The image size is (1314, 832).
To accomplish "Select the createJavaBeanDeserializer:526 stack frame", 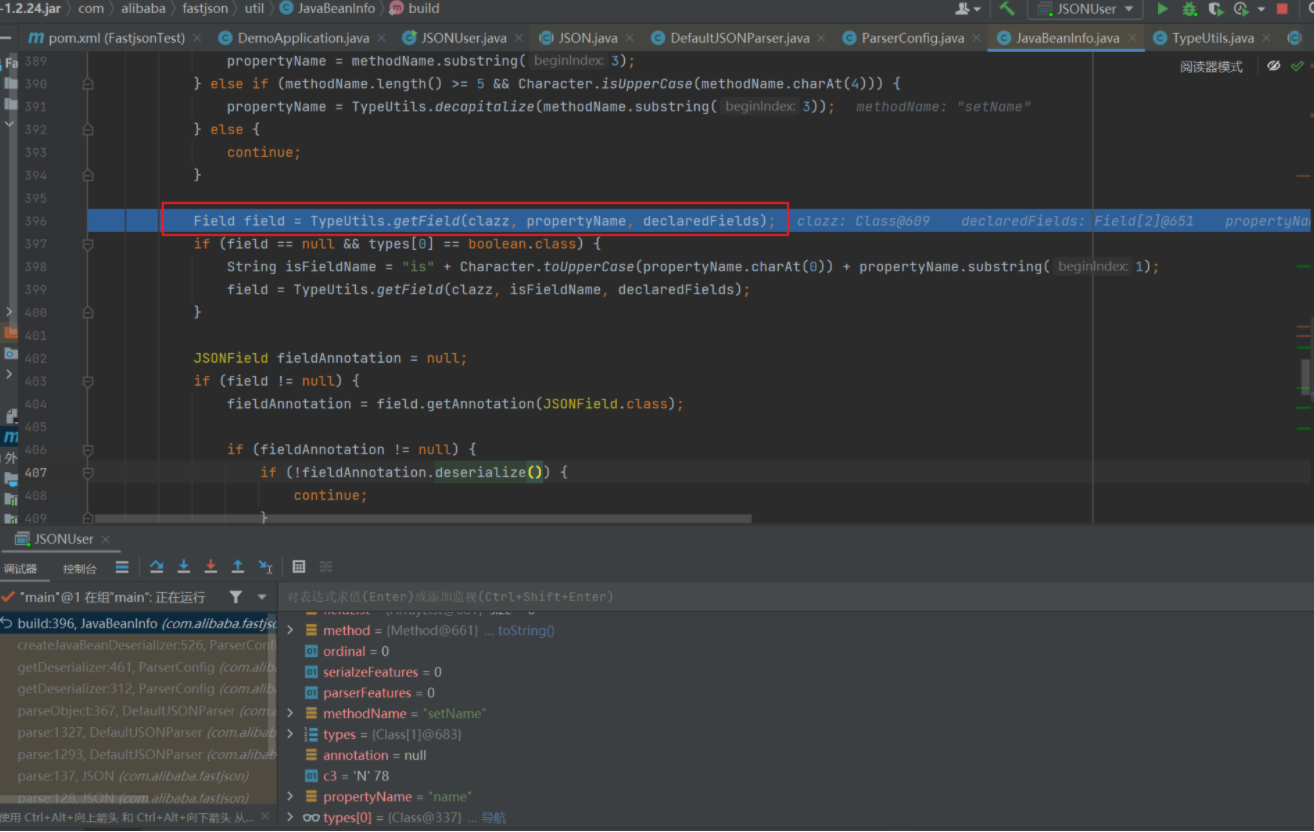I will point(139,645).
